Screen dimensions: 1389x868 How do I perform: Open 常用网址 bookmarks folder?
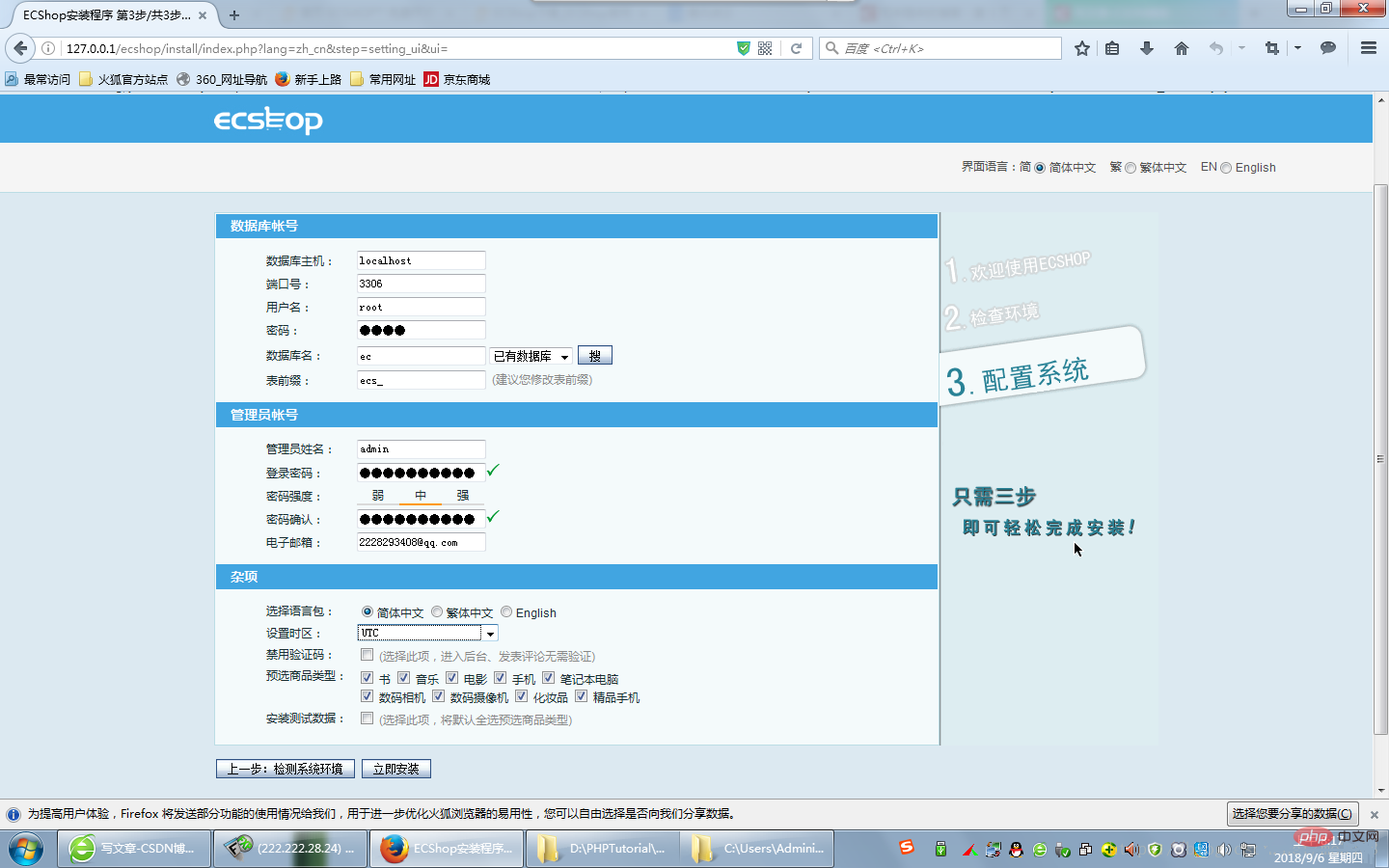383,79
